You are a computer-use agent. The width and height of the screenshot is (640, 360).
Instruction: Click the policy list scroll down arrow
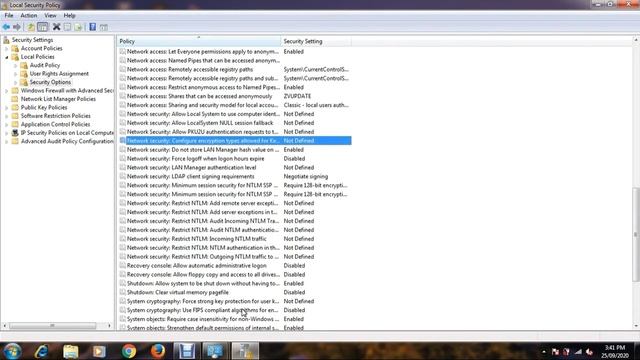pyautogui.click(x=636, y=326)
